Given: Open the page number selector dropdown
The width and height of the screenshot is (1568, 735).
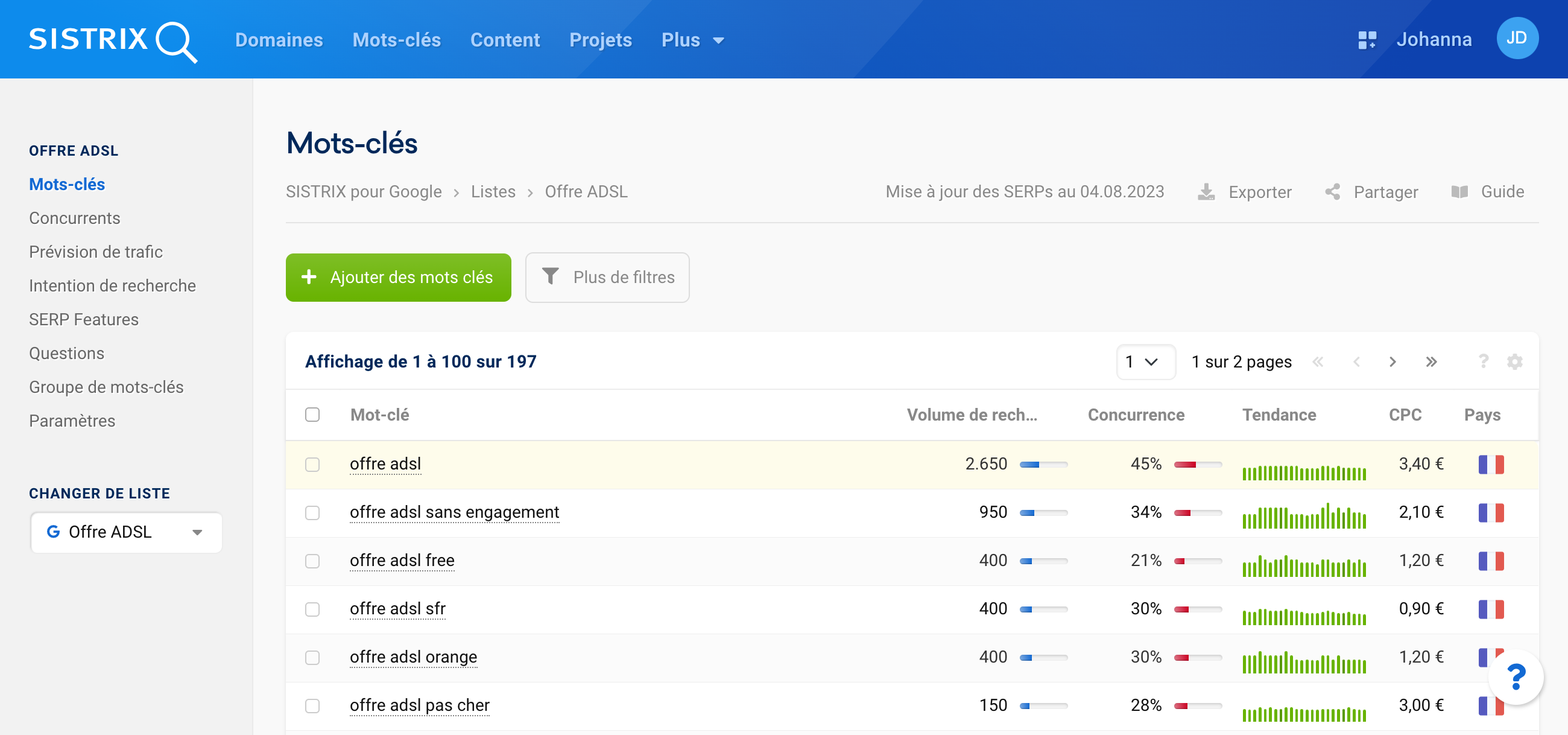Looking at the screenshot, I should (1145, 362).
